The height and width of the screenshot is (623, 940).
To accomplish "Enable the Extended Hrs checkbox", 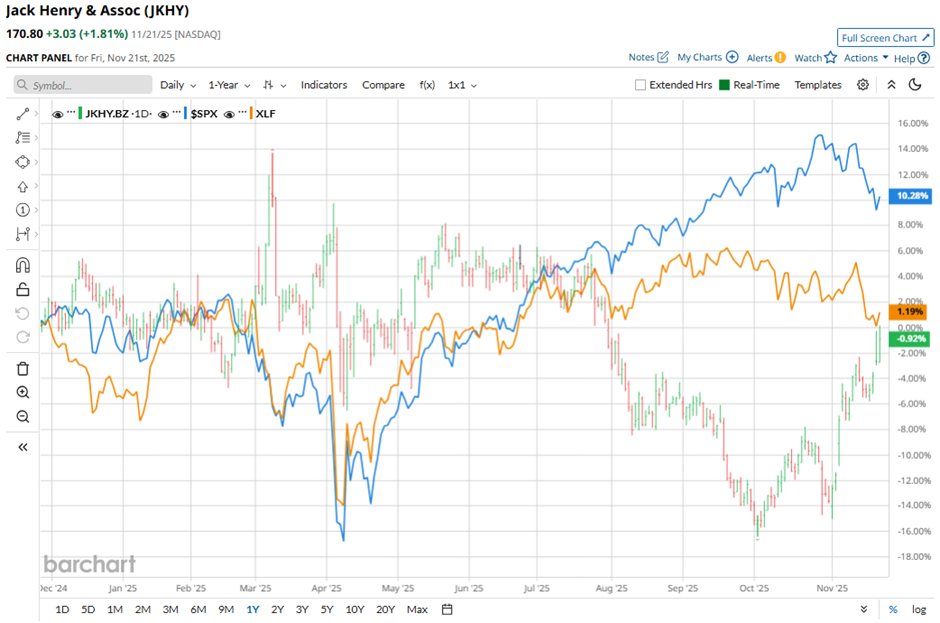I will (x=641, y=85).
